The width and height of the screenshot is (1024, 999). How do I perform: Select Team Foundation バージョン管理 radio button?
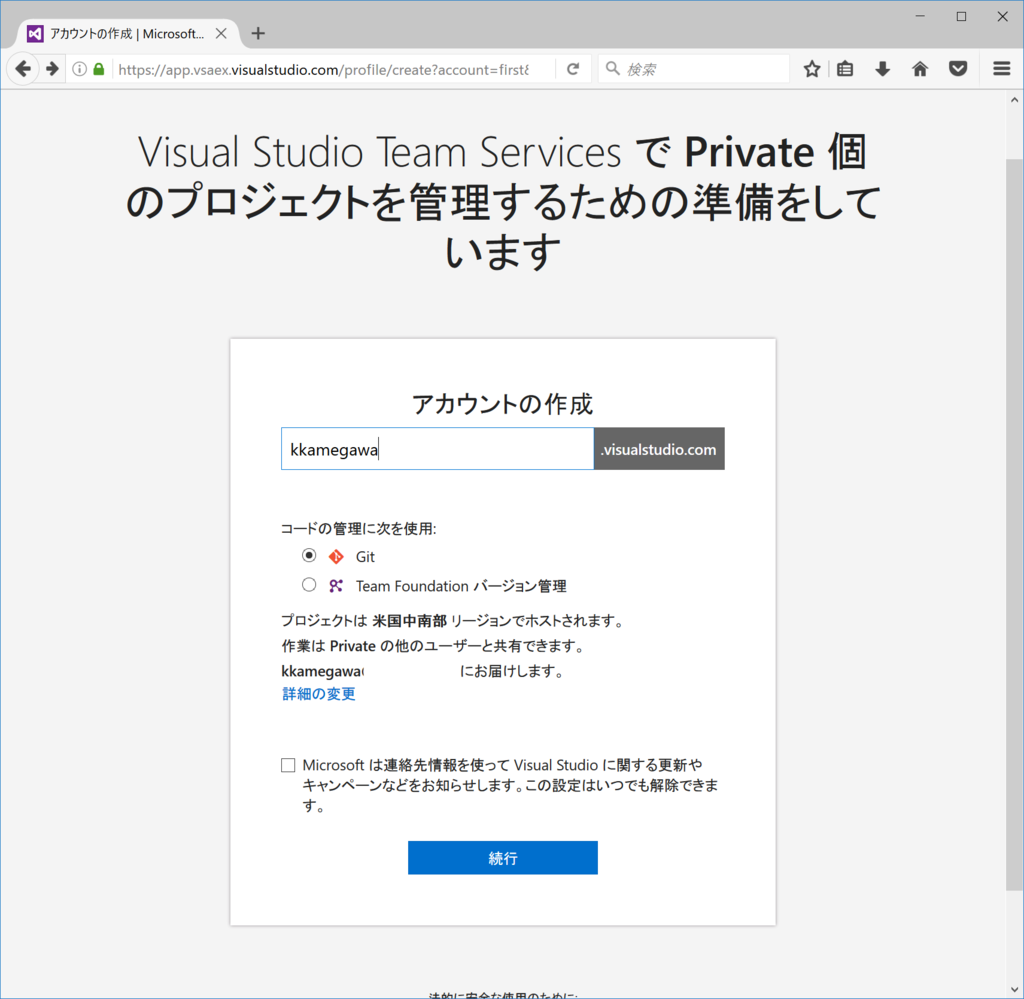coord(309,585)
